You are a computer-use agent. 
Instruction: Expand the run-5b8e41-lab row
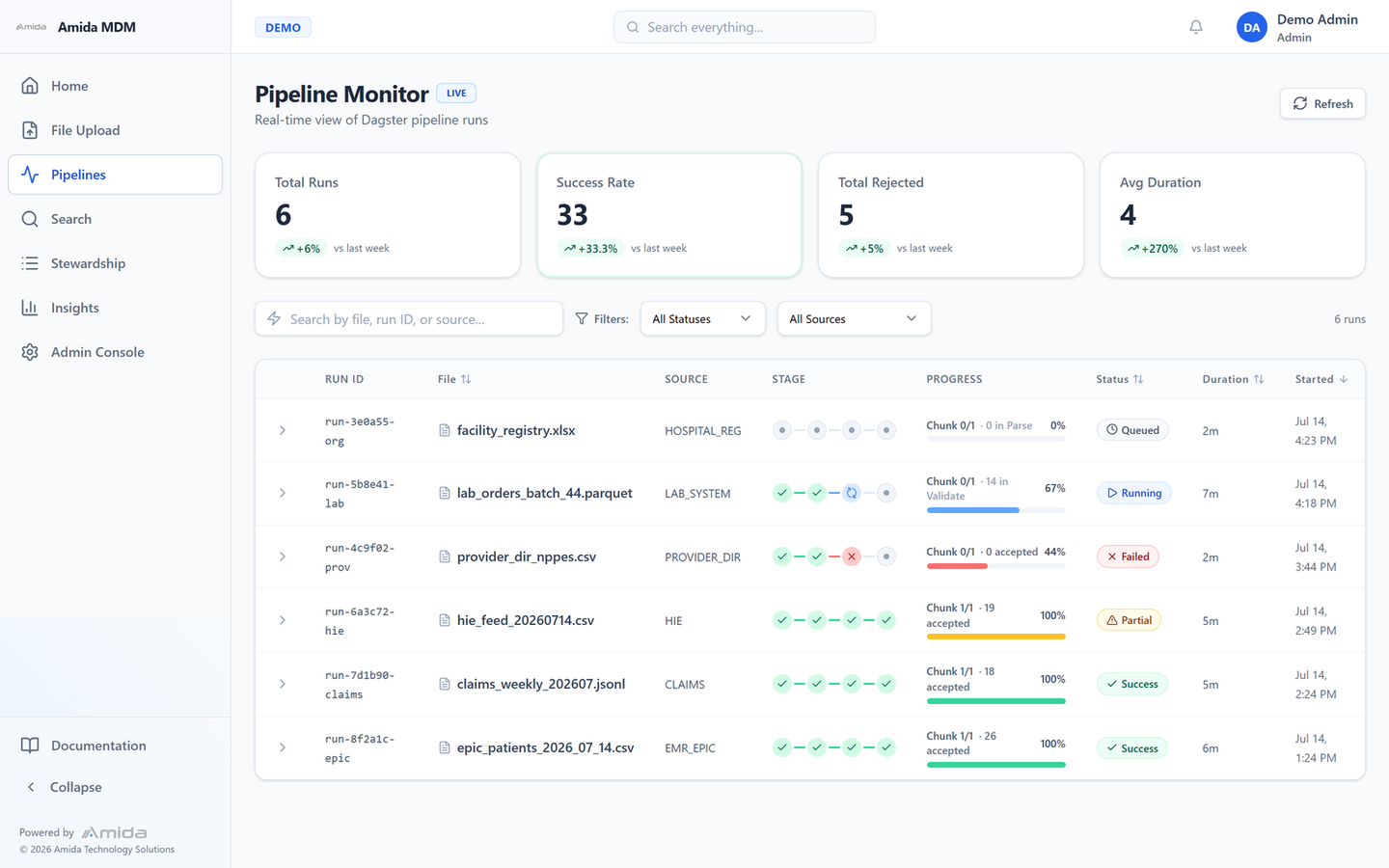coord(283,493)
